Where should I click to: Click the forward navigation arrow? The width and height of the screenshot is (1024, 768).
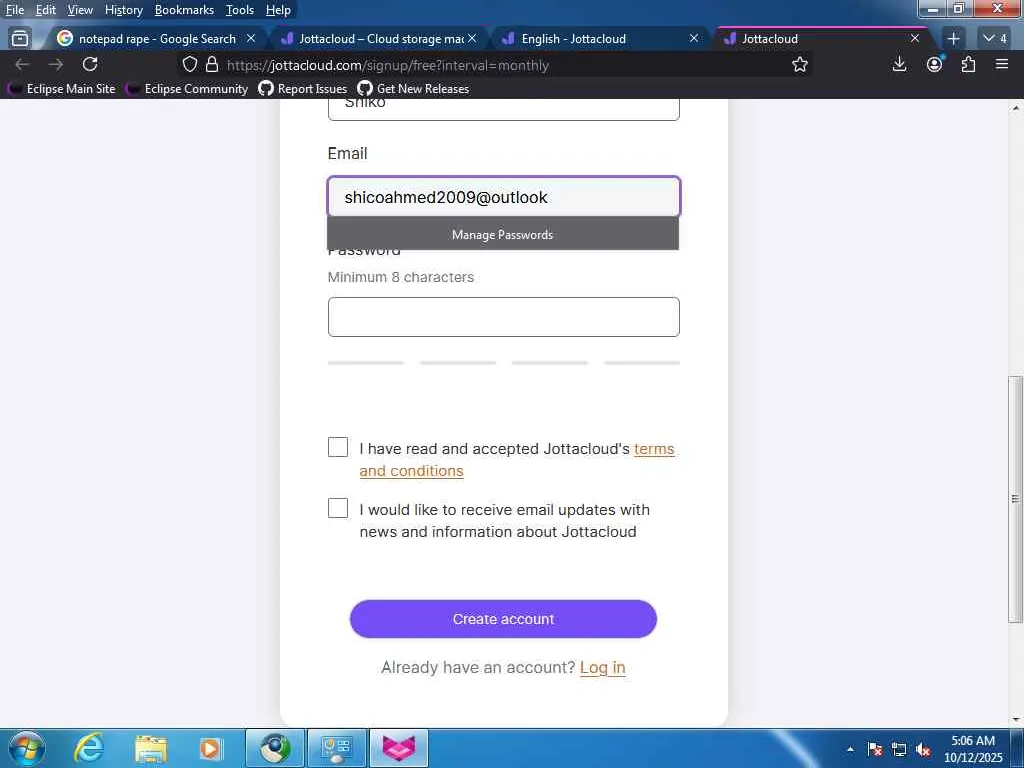pyautogui.click(x=56, y=64)
